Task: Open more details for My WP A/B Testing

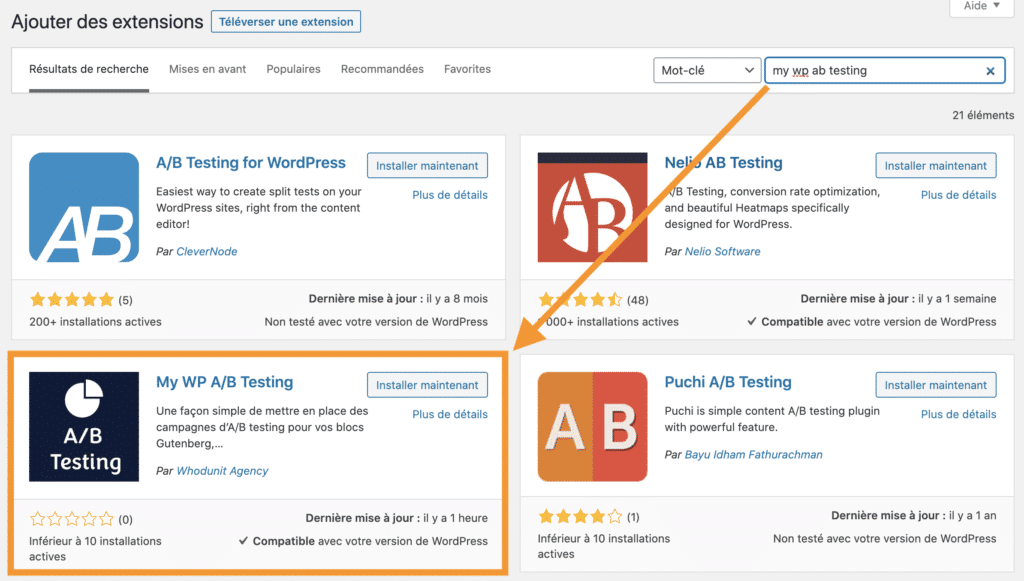Action: coord(450,414)
